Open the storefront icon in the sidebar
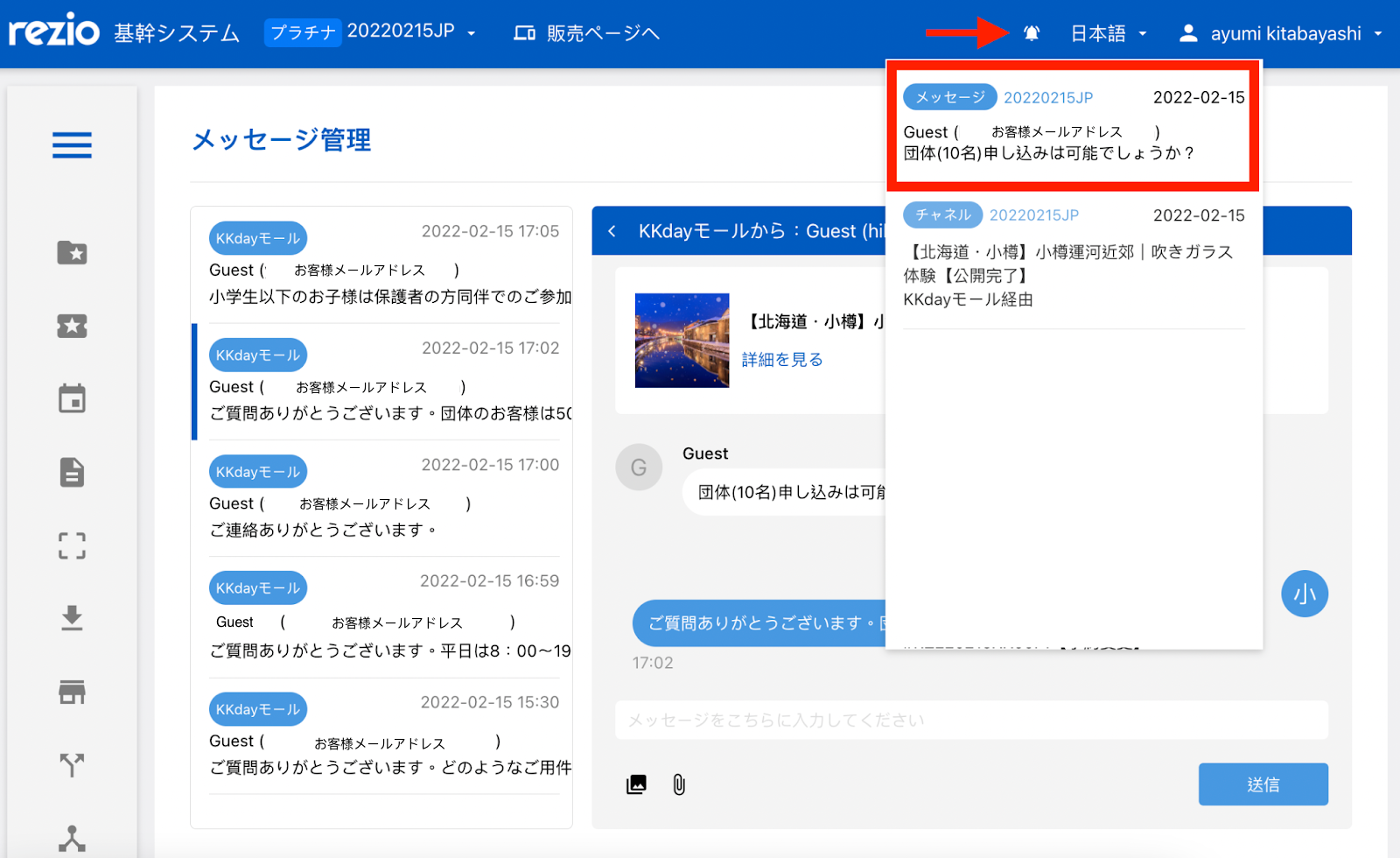 point(72,693)
